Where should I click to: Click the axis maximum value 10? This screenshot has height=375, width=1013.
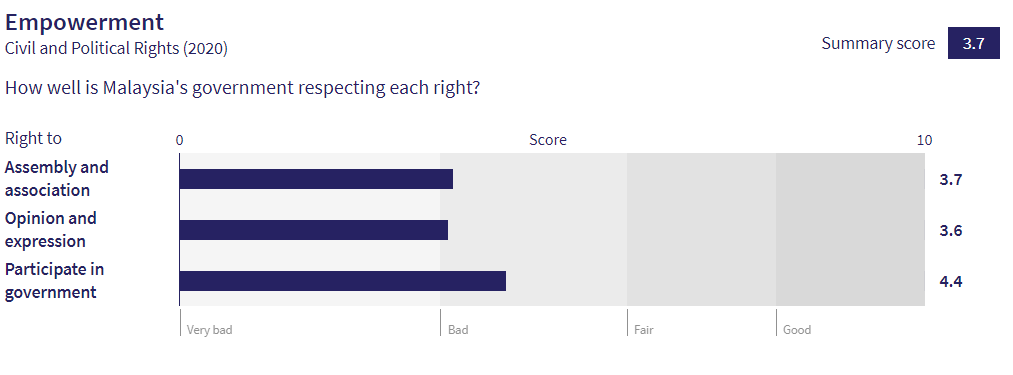(924, 140)
